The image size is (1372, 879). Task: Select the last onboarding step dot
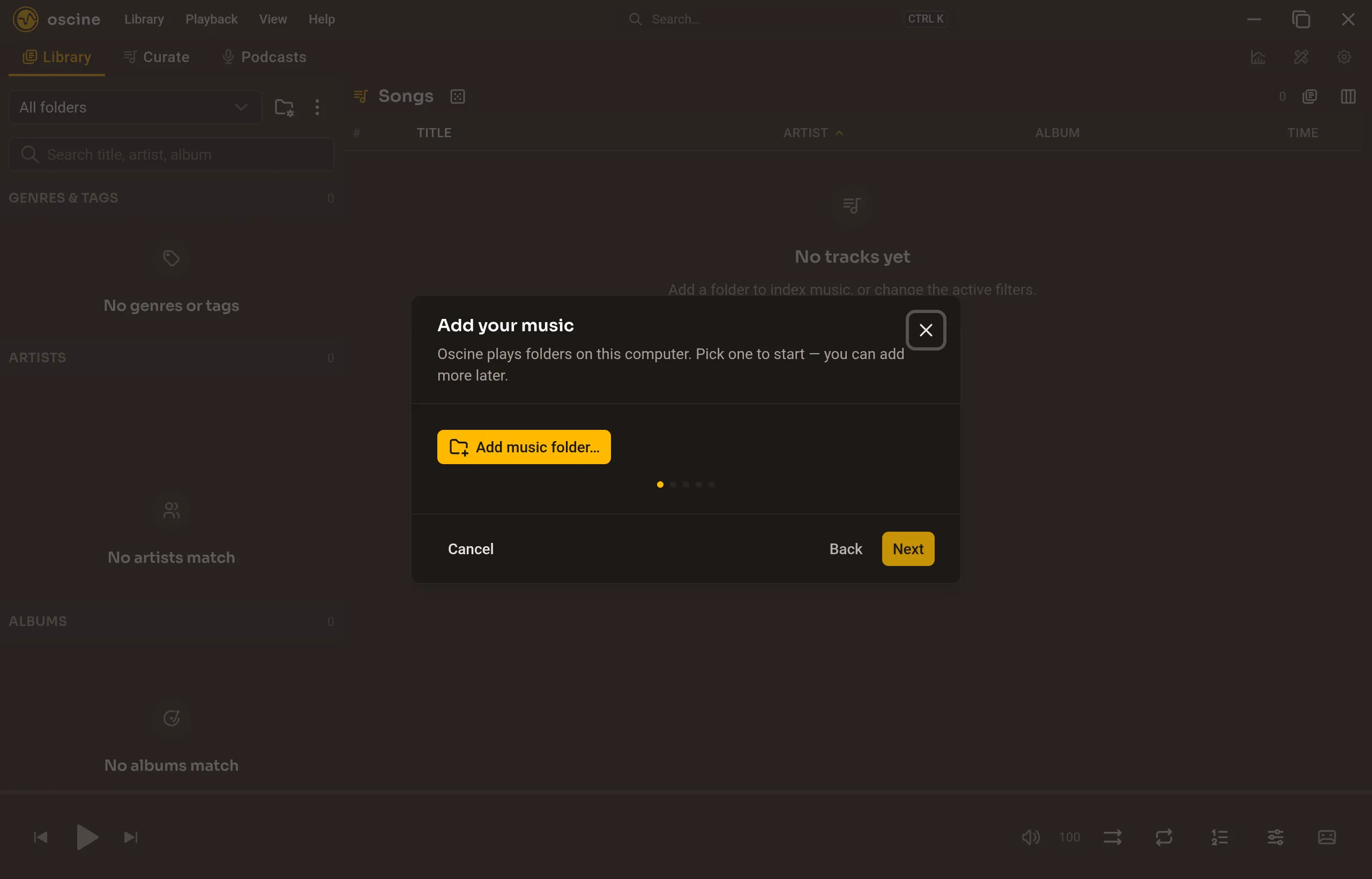click(x=712, y=485)
